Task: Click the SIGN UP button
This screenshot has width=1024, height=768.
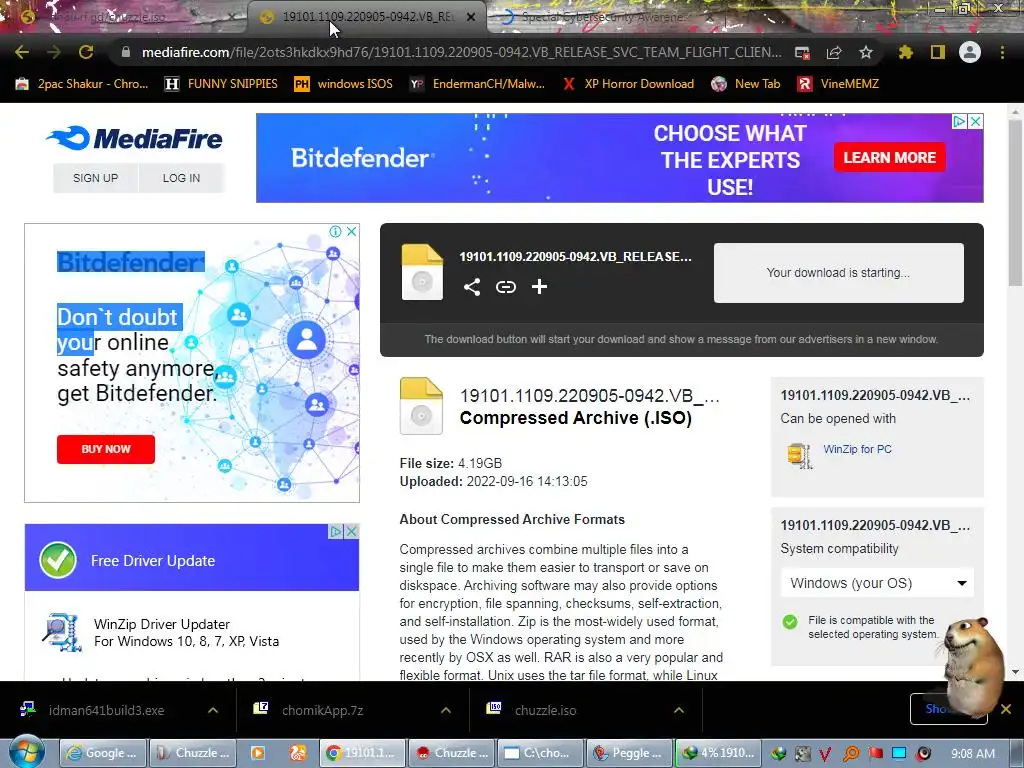Action: [95, 178]
